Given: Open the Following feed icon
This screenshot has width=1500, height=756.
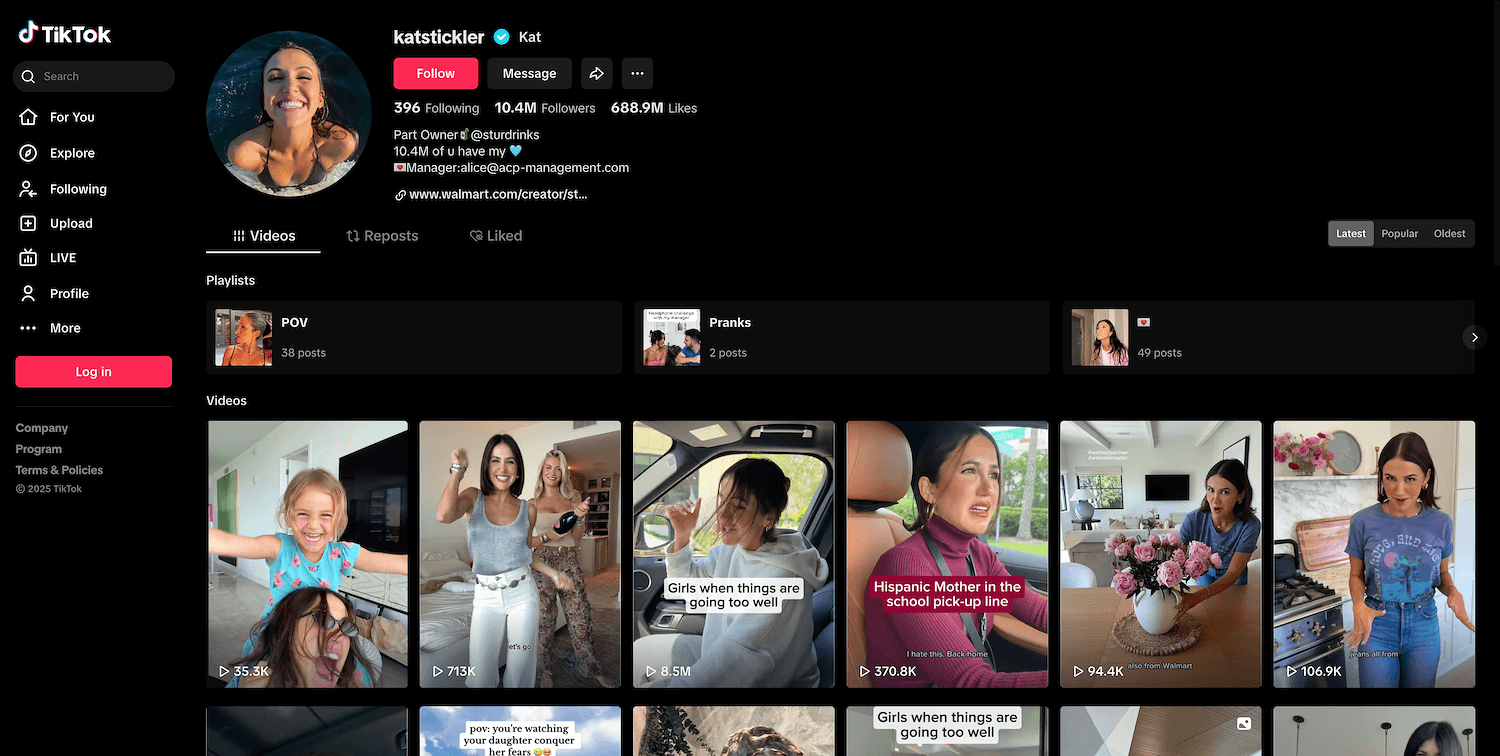Looking at the screenshot, I should 29,189.
